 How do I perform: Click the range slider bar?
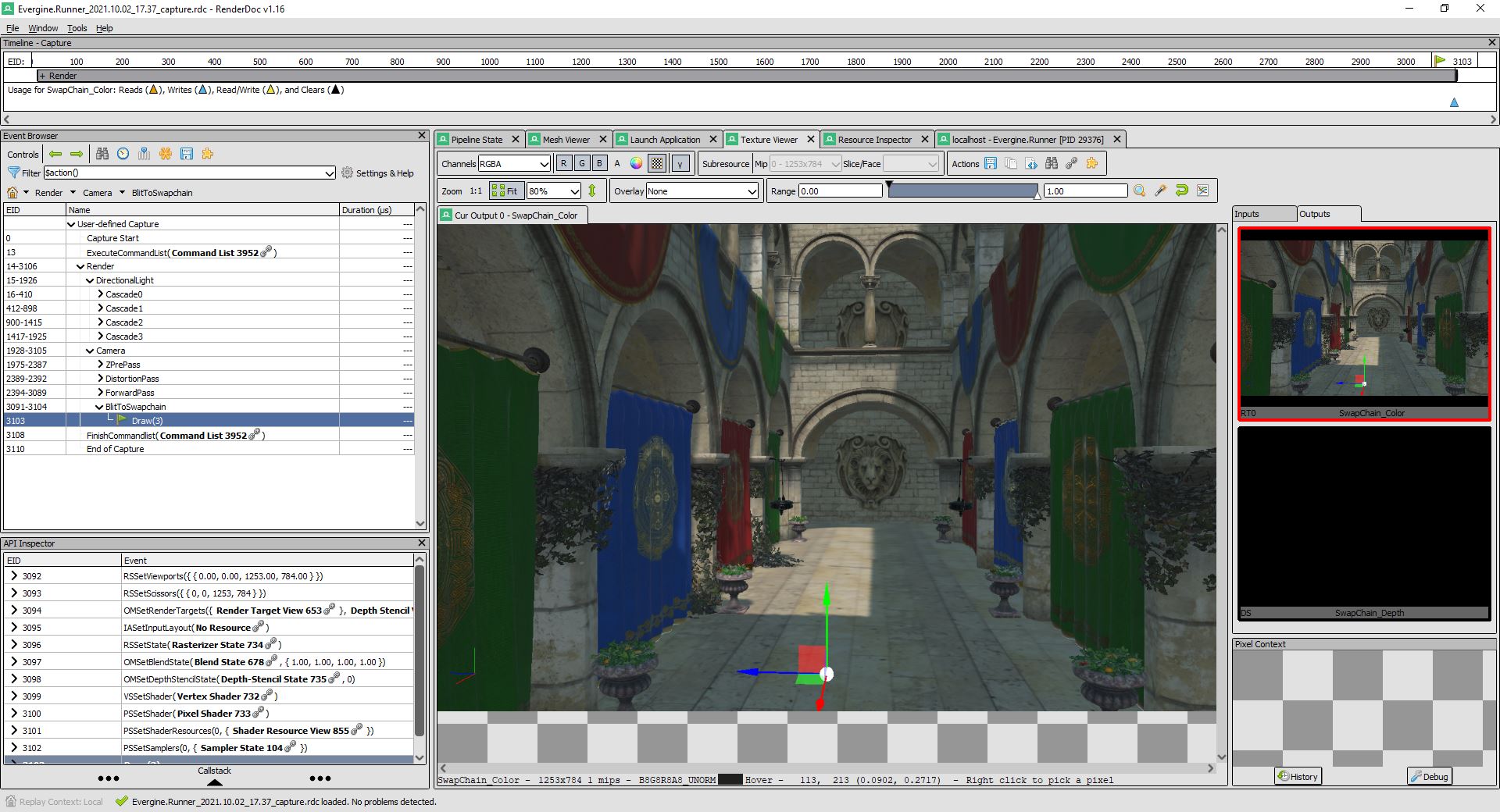tap(964, 191)
